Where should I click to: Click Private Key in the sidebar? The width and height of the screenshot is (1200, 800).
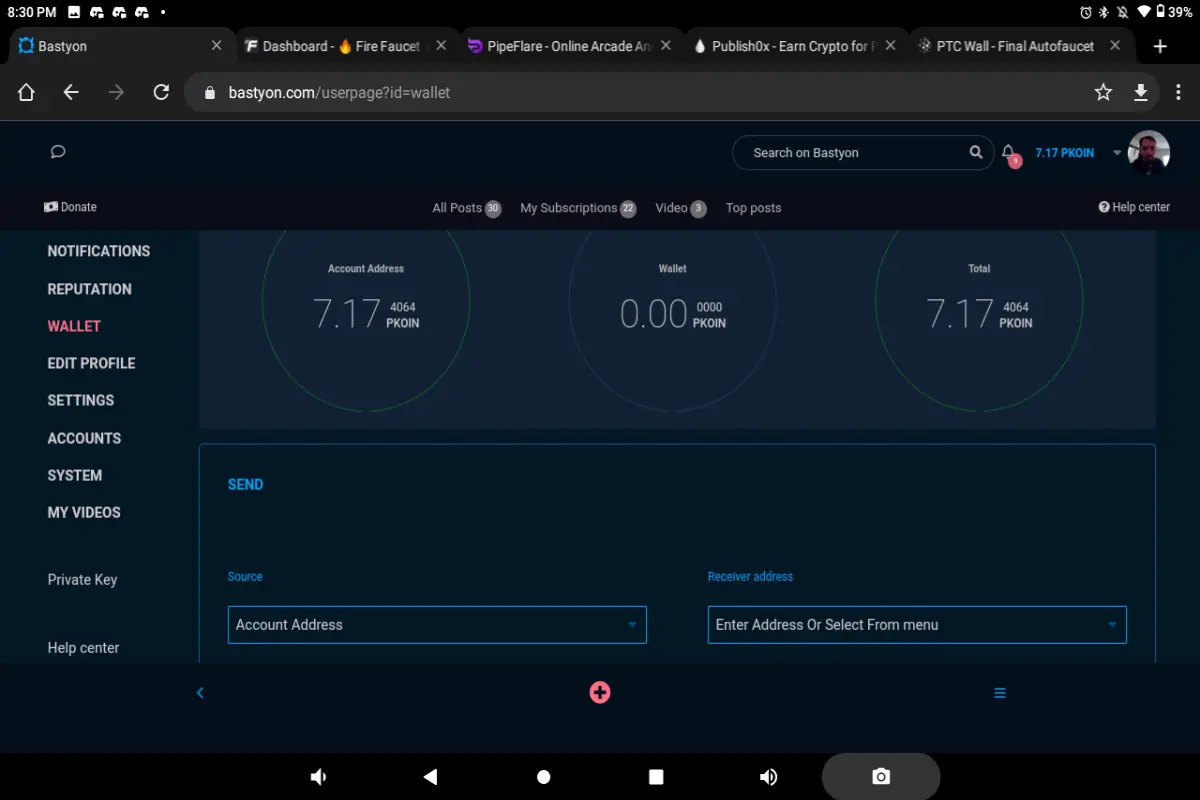(82, 579)
